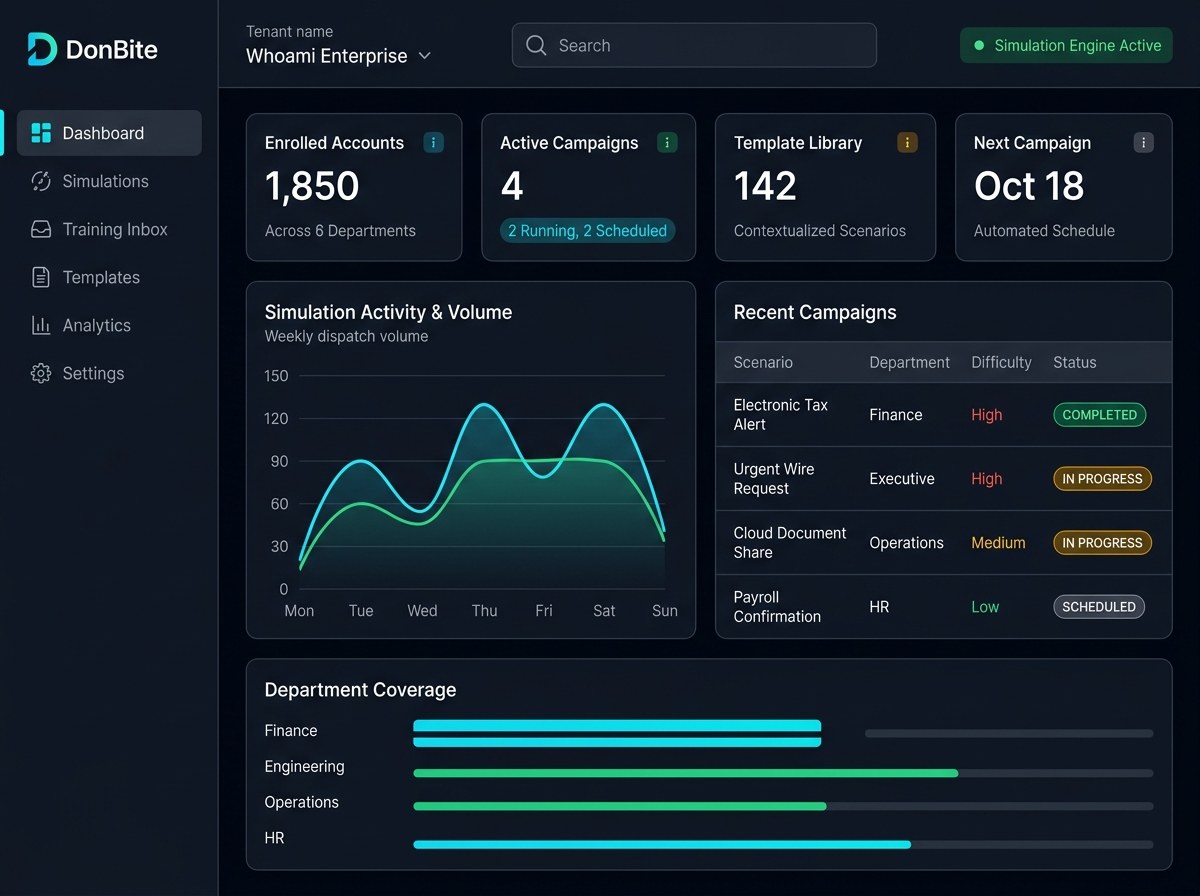Go to Dashboard in sidebar

(109, 133)
